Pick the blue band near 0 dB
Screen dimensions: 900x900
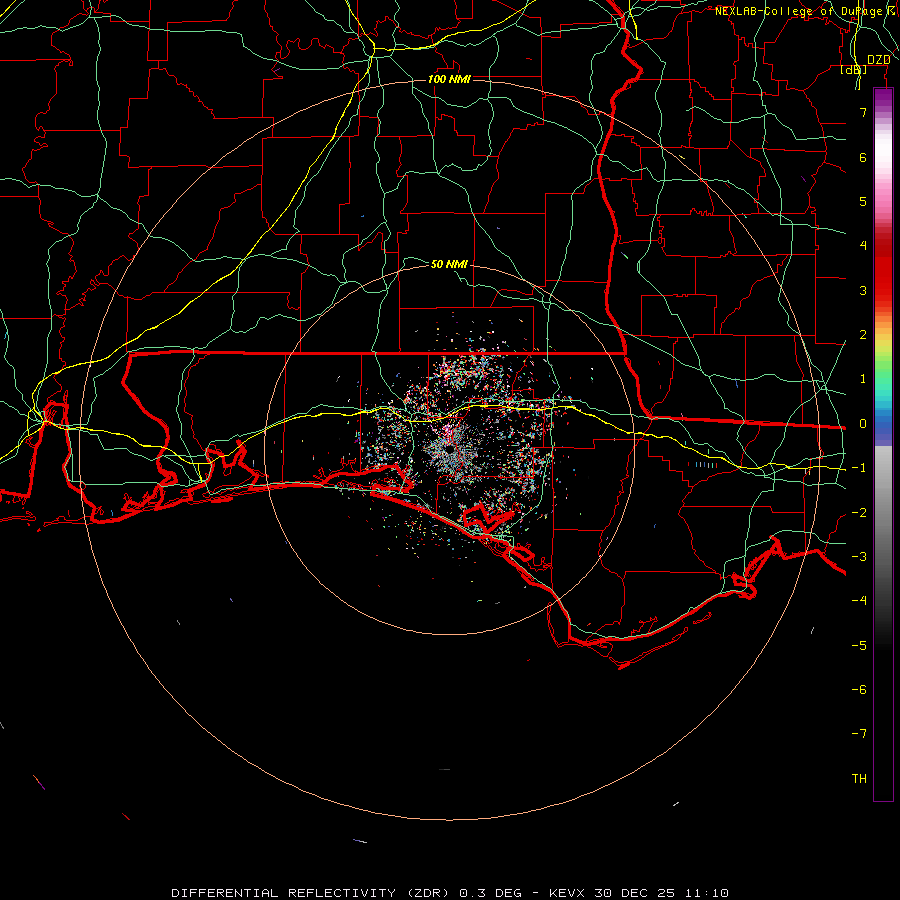point(883,424)
